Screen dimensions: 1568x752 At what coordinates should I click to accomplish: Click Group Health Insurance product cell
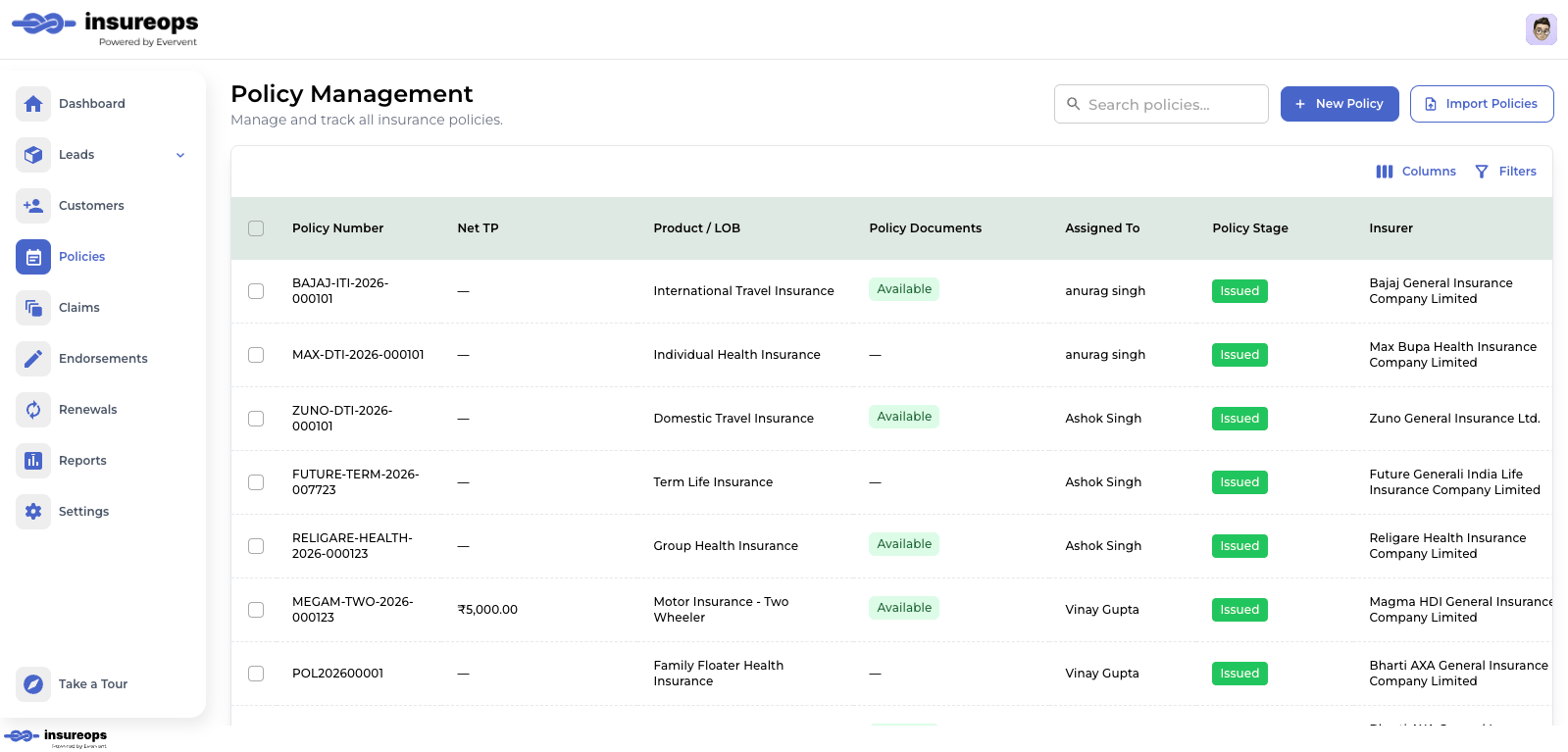pyautogui.click(x=726, y=546)
